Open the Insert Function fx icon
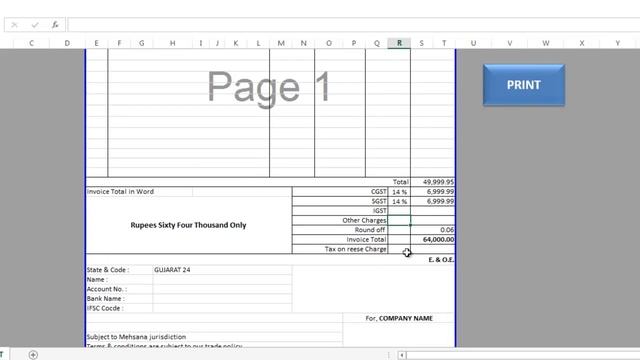640x360 pixels. (55, 25)
